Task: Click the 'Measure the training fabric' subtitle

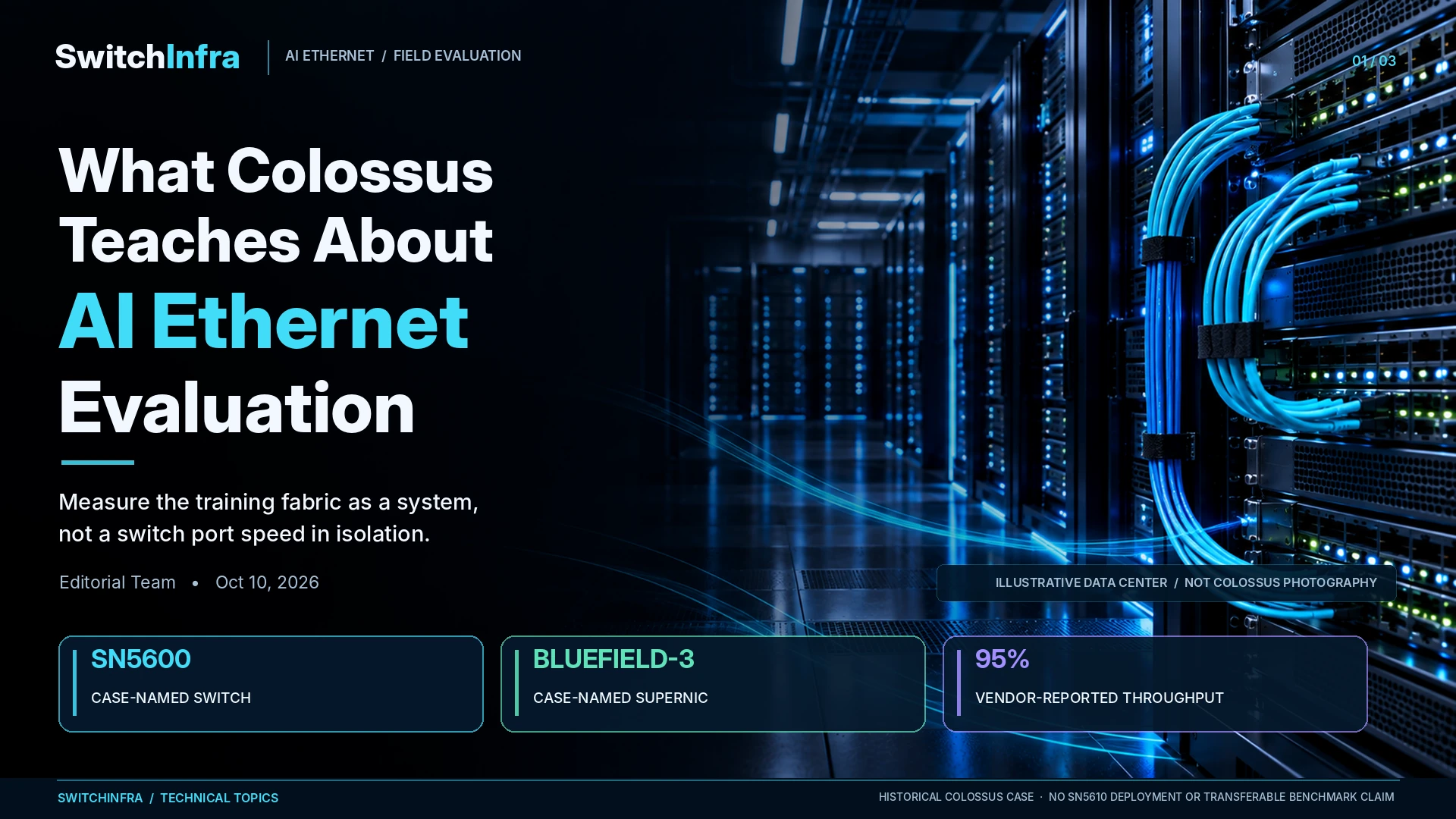Action: point(268,518)
